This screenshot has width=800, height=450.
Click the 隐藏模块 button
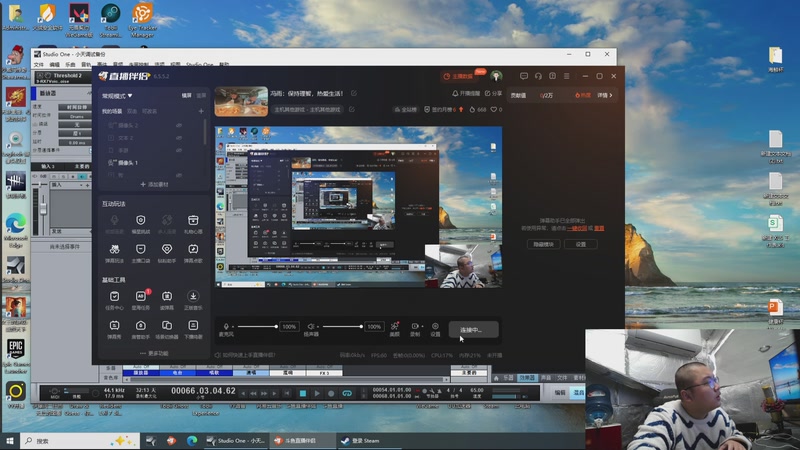[543, 244]
